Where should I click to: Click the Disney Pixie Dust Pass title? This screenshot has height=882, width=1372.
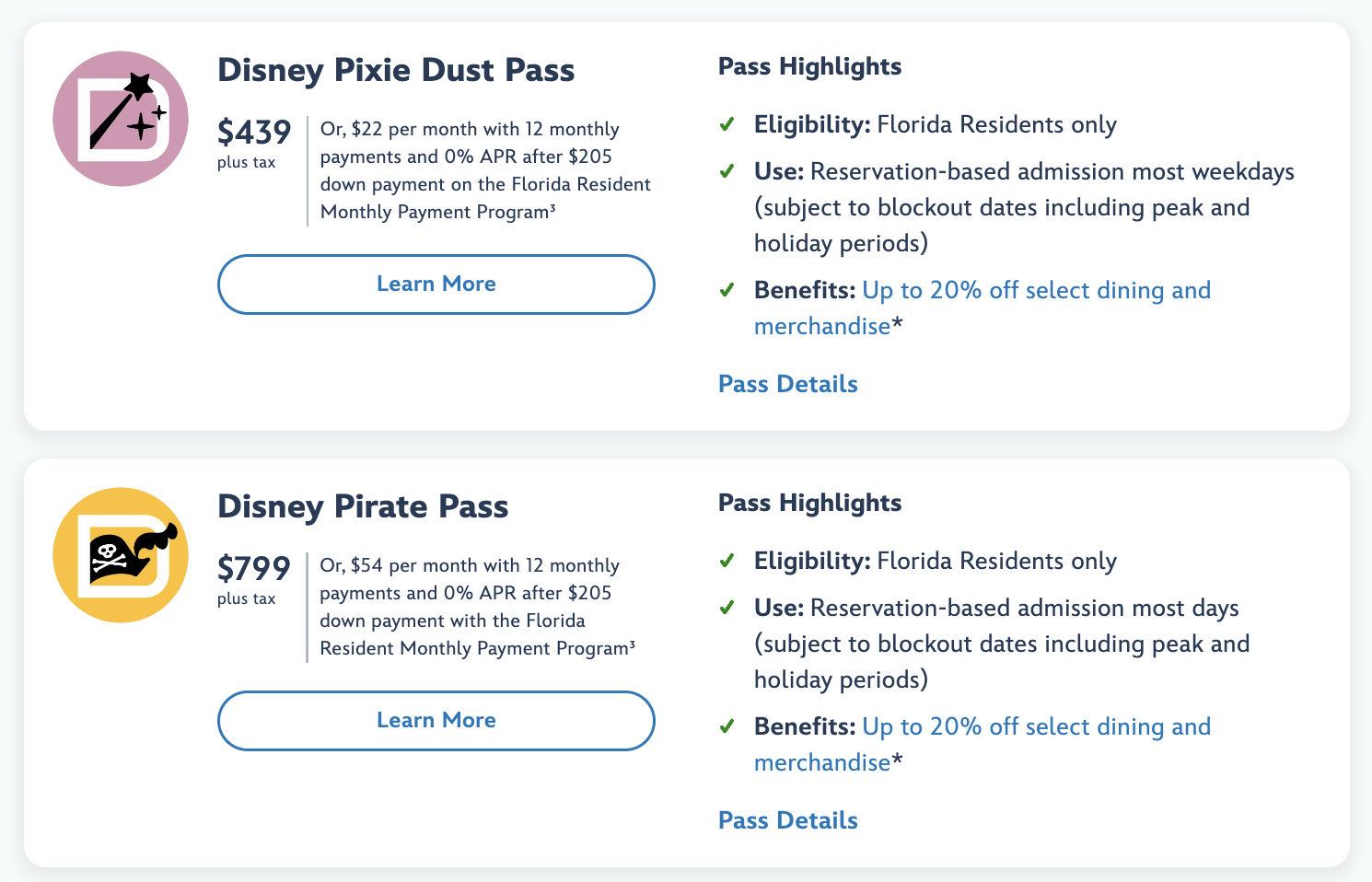pyautogui.click(x=396, y=70)
